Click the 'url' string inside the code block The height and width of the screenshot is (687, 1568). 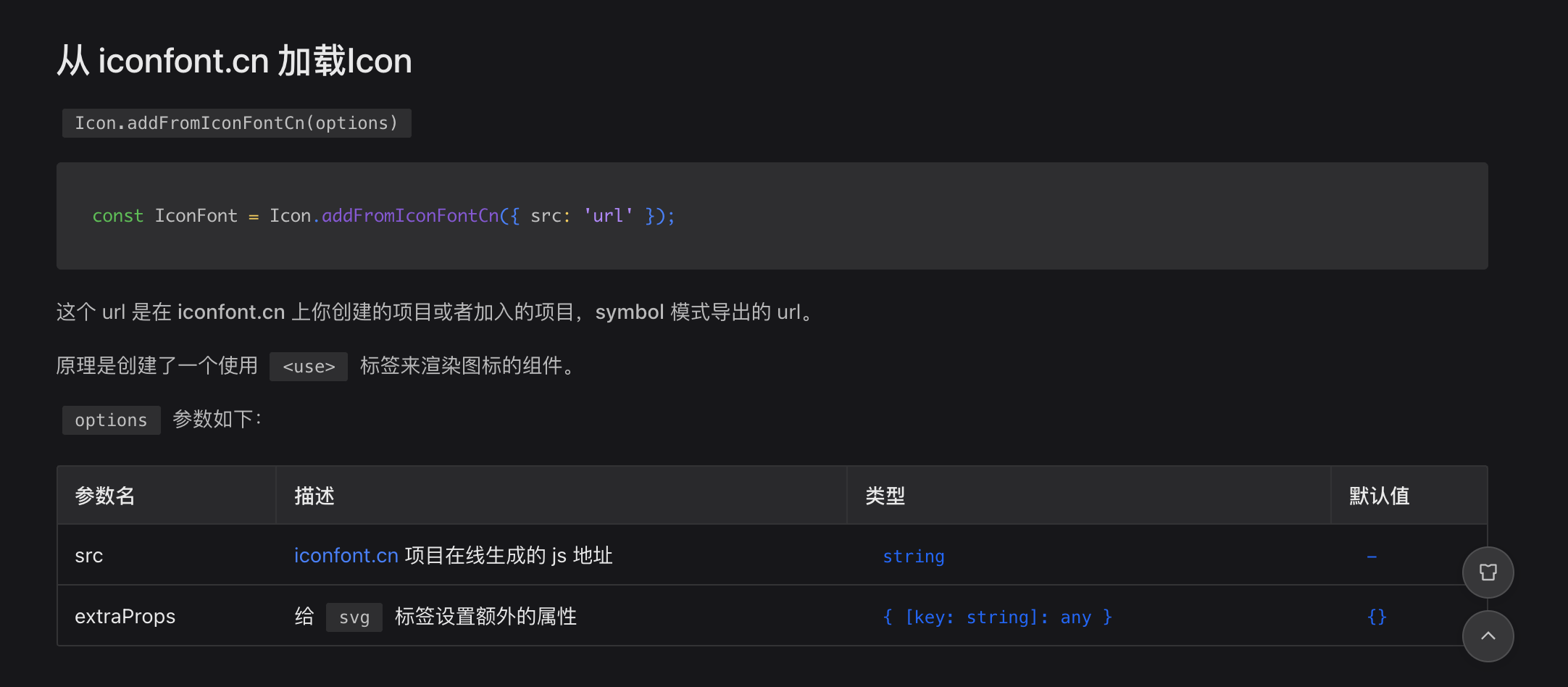(607, 215)
